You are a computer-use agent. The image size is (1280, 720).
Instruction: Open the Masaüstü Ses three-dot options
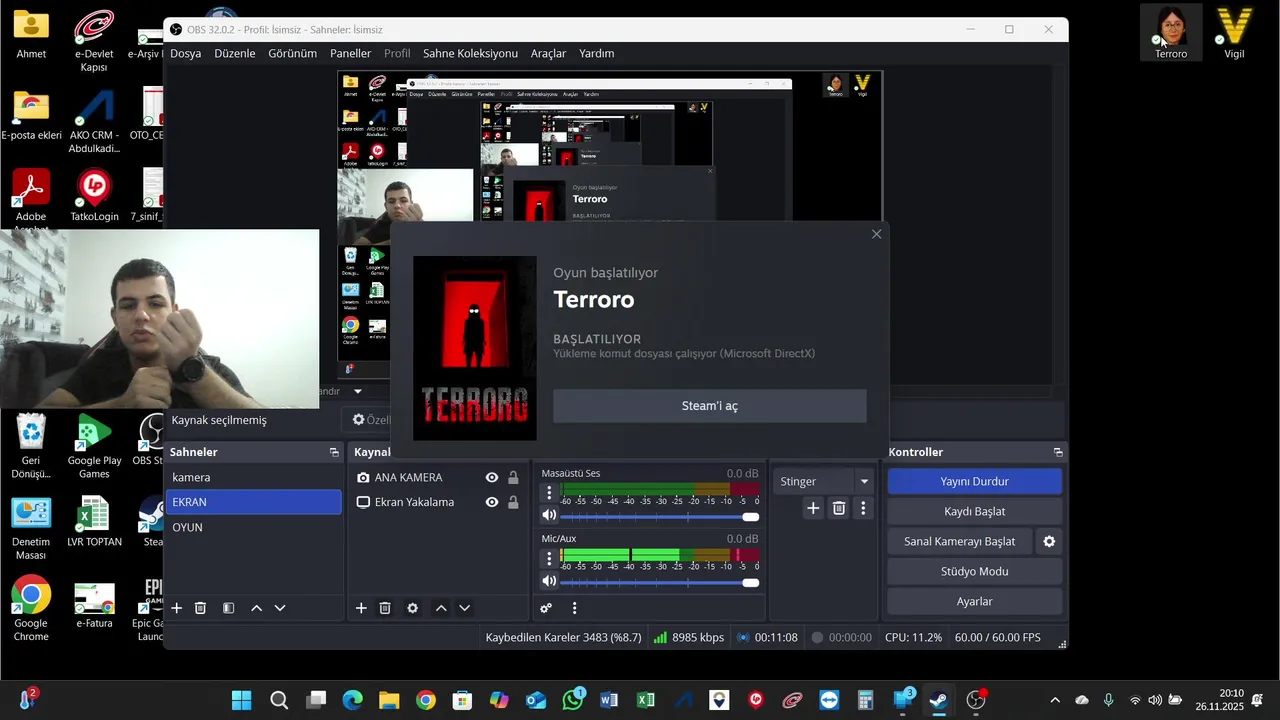pyautogui.click(x=548, y=492)
